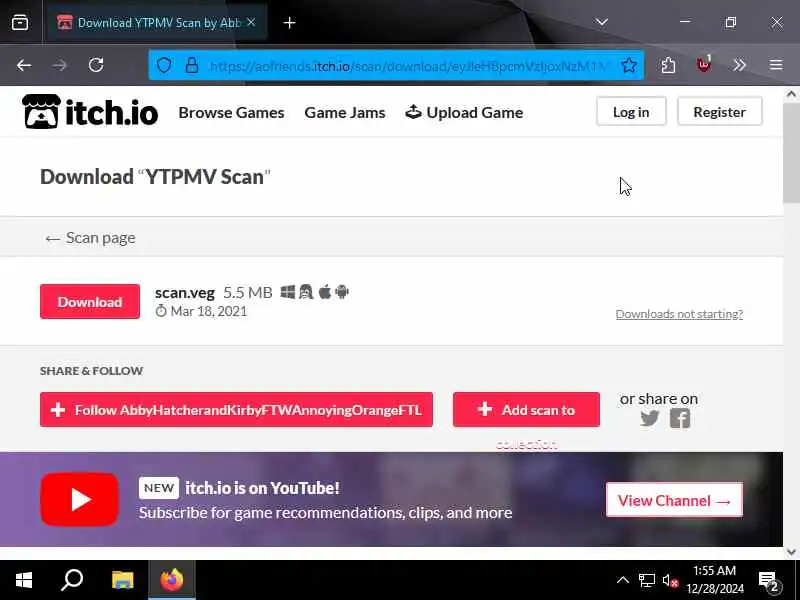Click the Linux platform icon
800x600 pixels.
pos(306,292)
